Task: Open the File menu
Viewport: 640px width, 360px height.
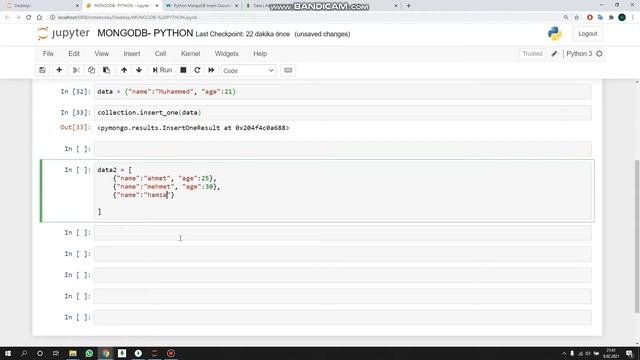Action: [x=48, y=53]
